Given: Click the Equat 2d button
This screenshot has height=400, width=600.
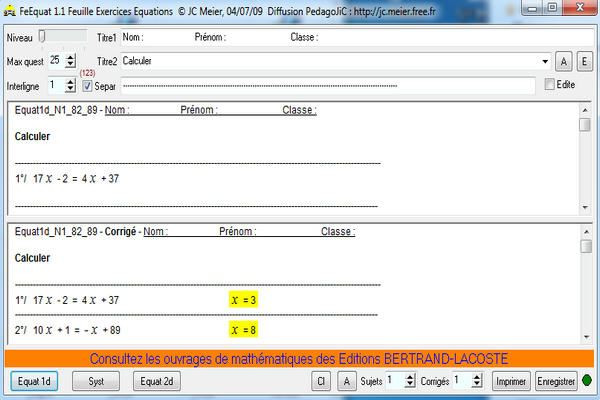Looking at the screenshot, I should 157,381.
